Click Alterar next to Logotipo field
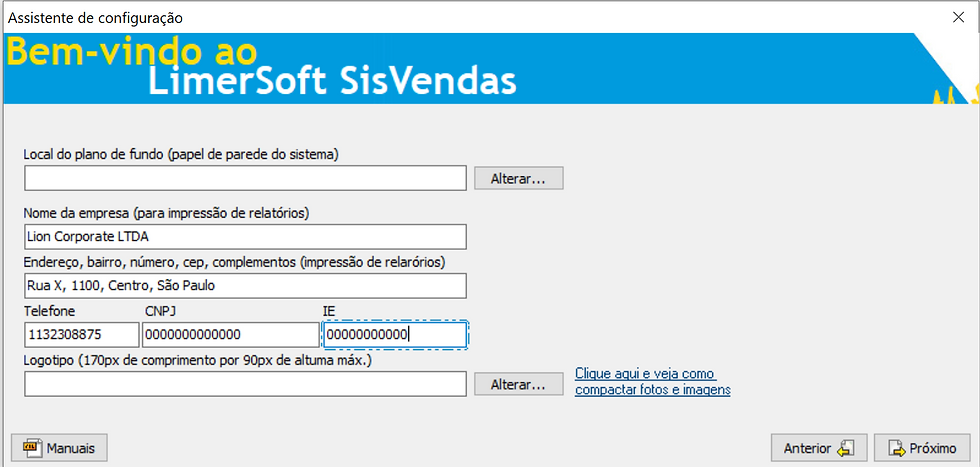Screen dimensions: 980x467 pyautogui.click(x=518, y=384)
